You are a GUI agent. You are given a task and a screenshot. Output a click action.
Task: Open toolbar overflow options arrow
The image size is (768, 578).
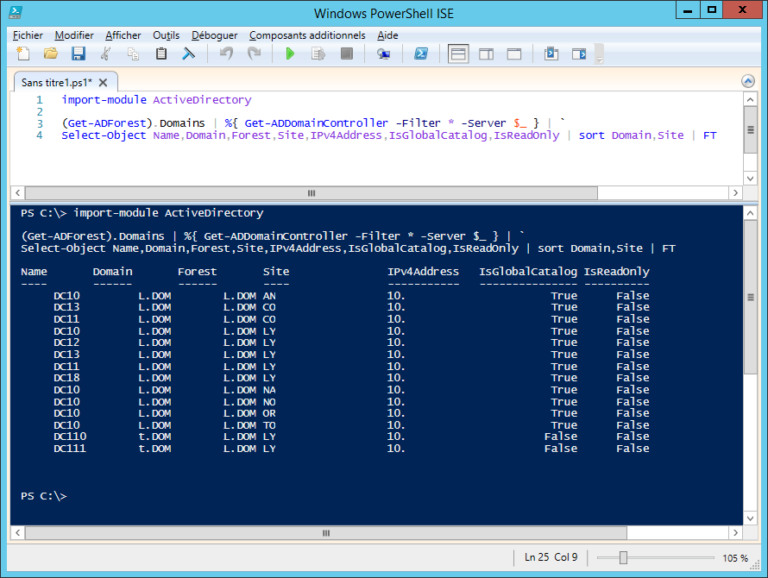tap(600, 58)
